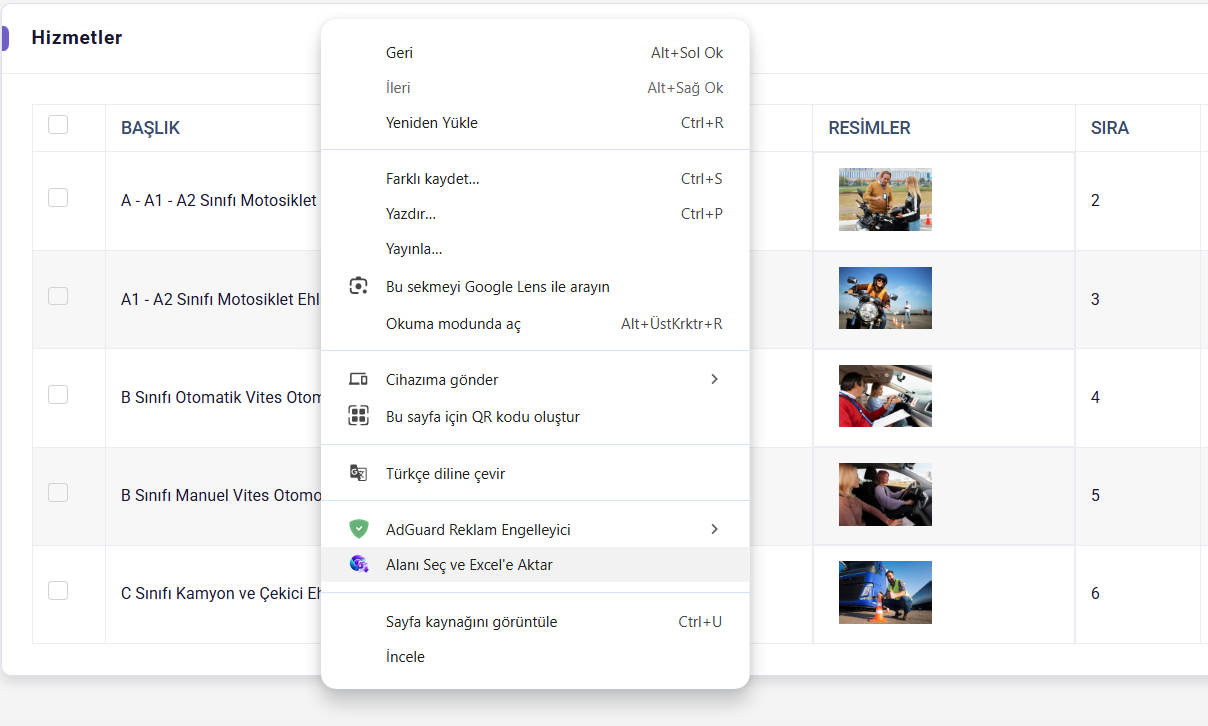Open the motorcycle rider thumbnail in row 3

pos(885,298)
